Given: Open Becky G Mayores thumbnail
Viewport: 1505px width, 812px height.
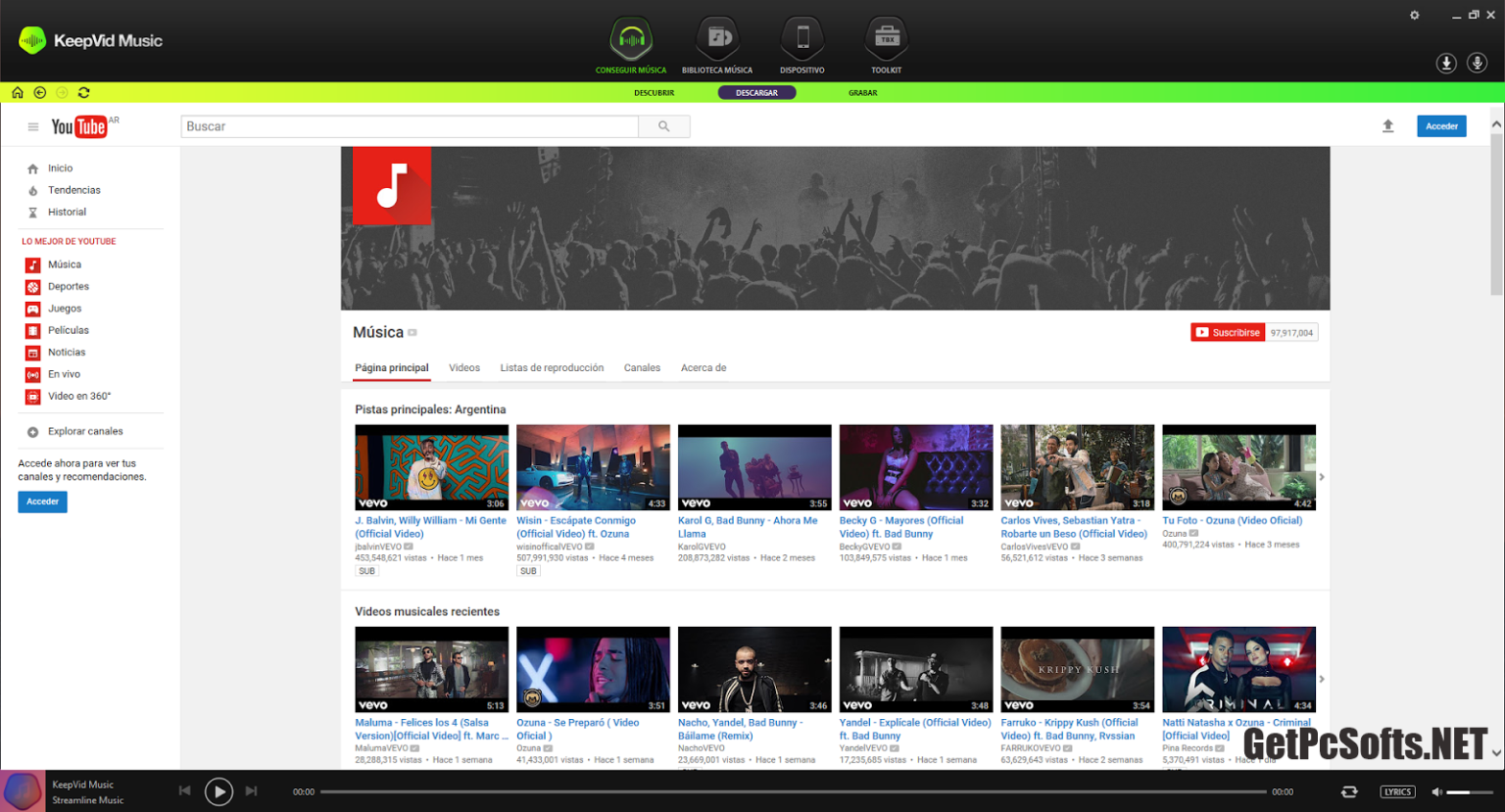Looking at the screenshot, I should tap(916, 467).
